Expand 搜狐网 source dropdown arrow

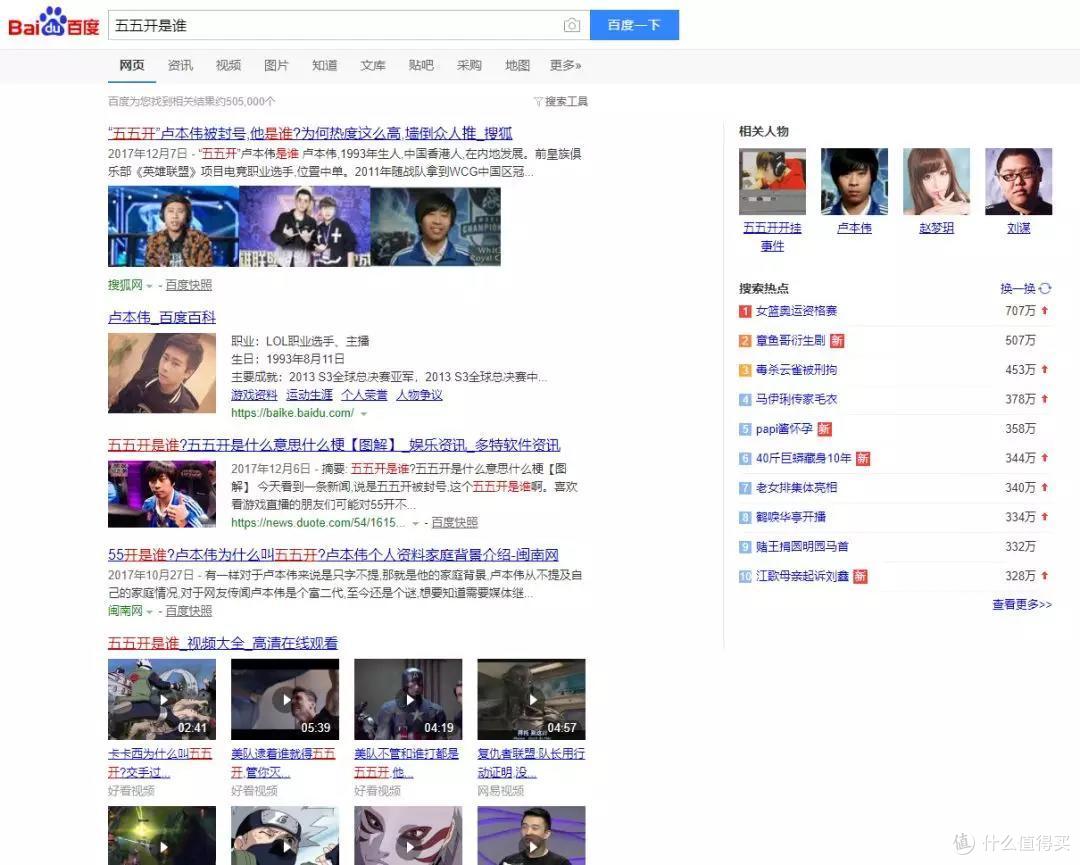[x=149, y=286]
